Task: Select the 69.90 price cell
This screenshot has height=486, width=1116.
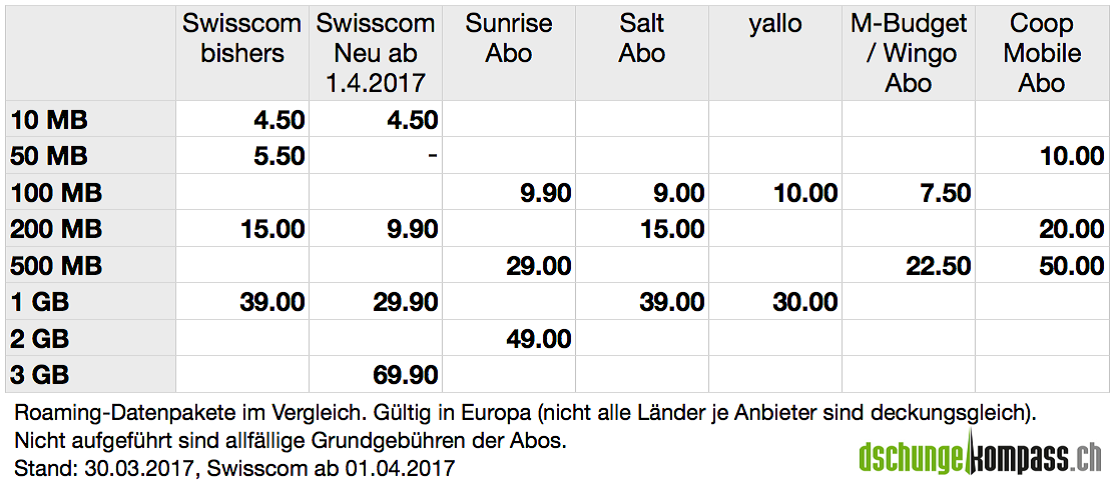Action: 404,375
